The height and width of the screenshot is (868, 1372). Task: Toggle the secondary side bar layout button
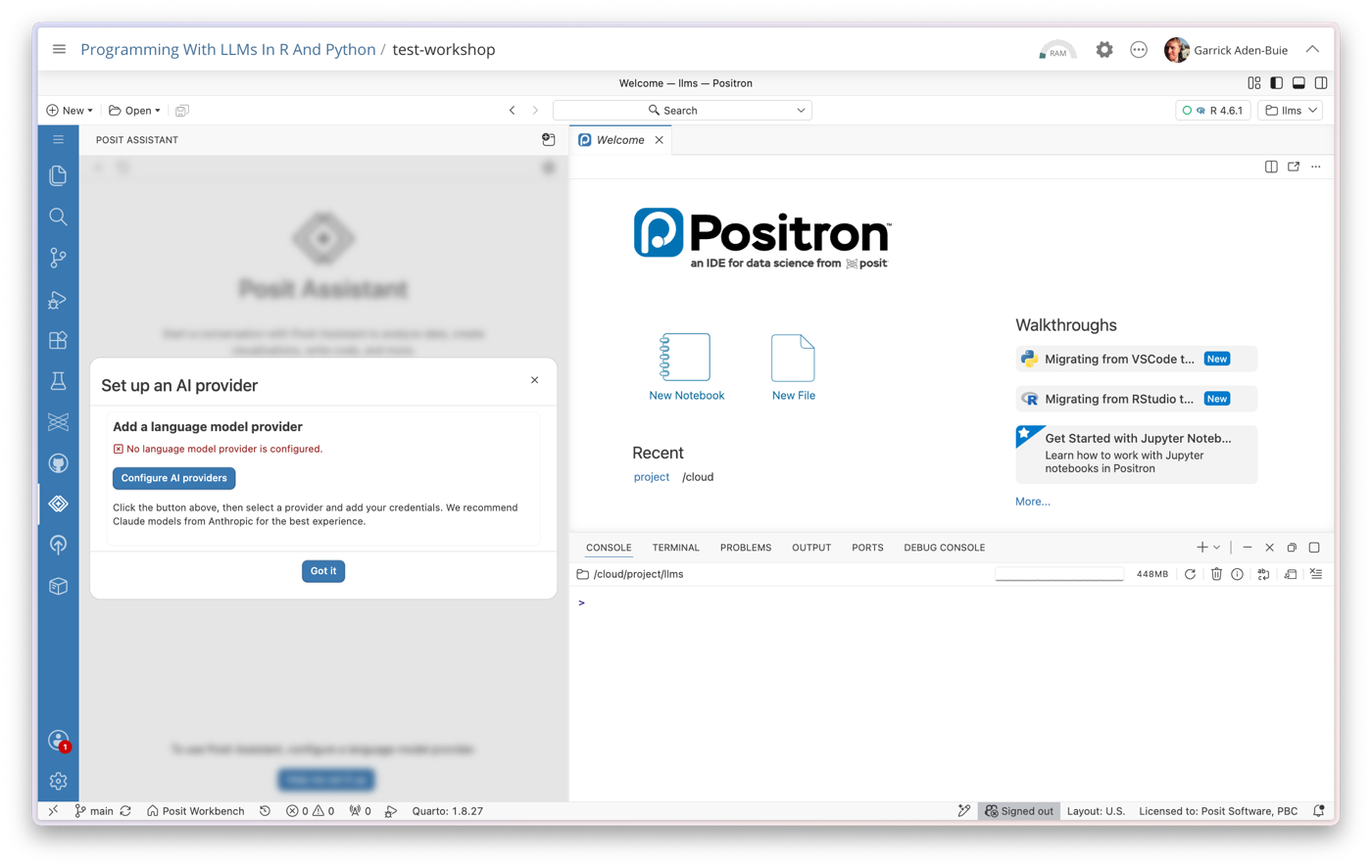click(1321, 83)
